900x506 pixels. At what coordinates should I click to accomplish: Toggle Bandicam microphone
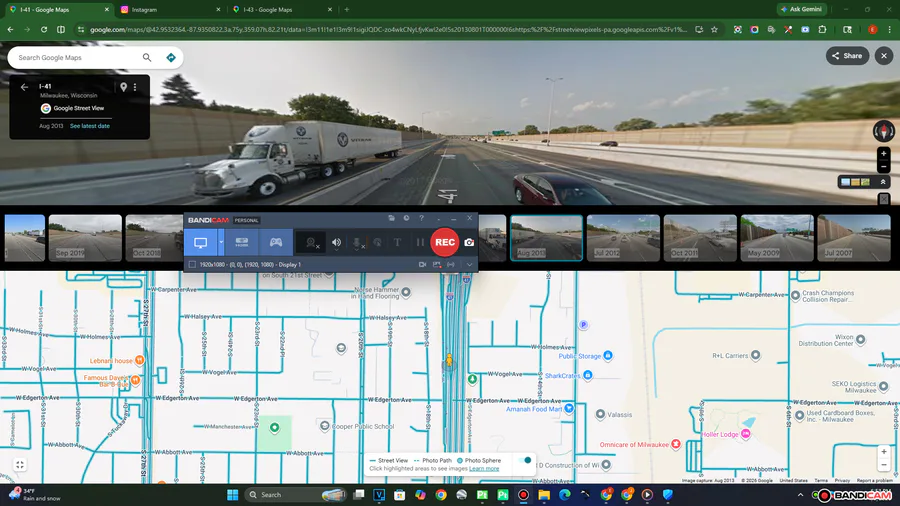356,243
